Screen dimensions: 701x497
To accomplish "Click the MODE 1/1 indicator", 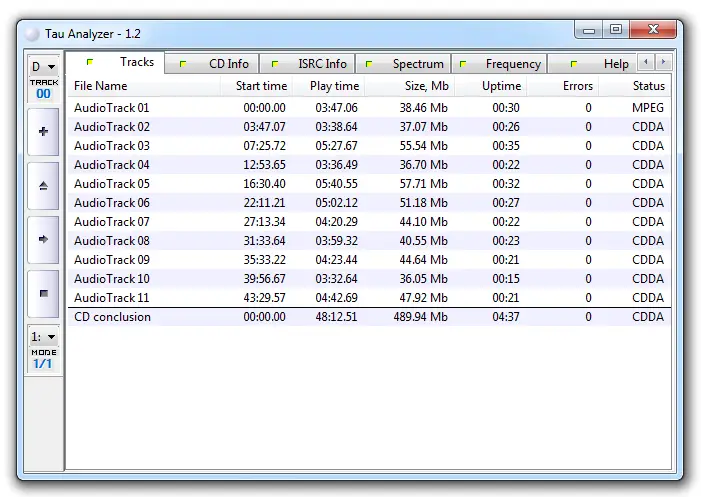I will click(43, 360).
